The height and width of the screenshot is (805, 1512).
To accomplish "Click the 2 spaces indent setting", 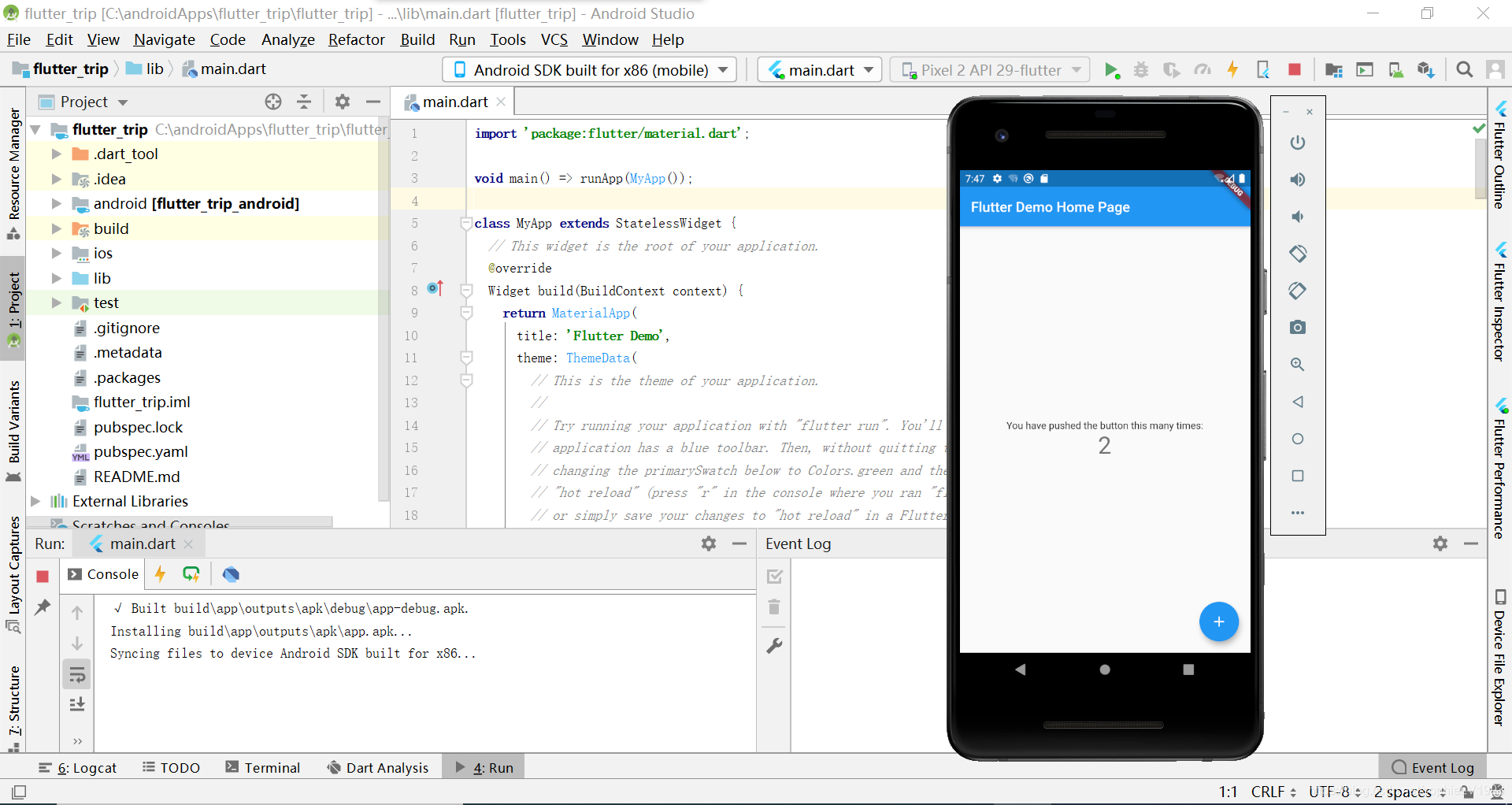I will click(1410, 792).
